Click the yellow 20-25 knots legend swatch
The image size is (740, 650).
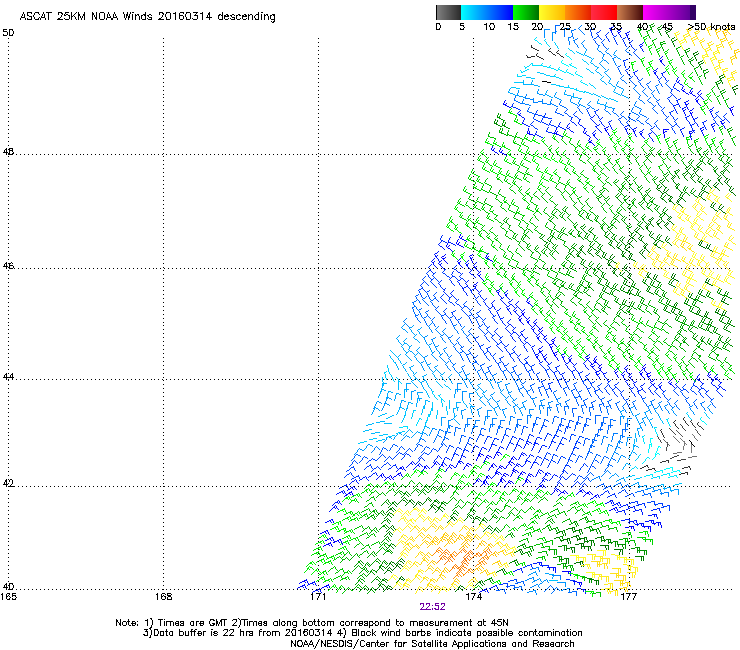pyautogui.click(x=552, y=12)
